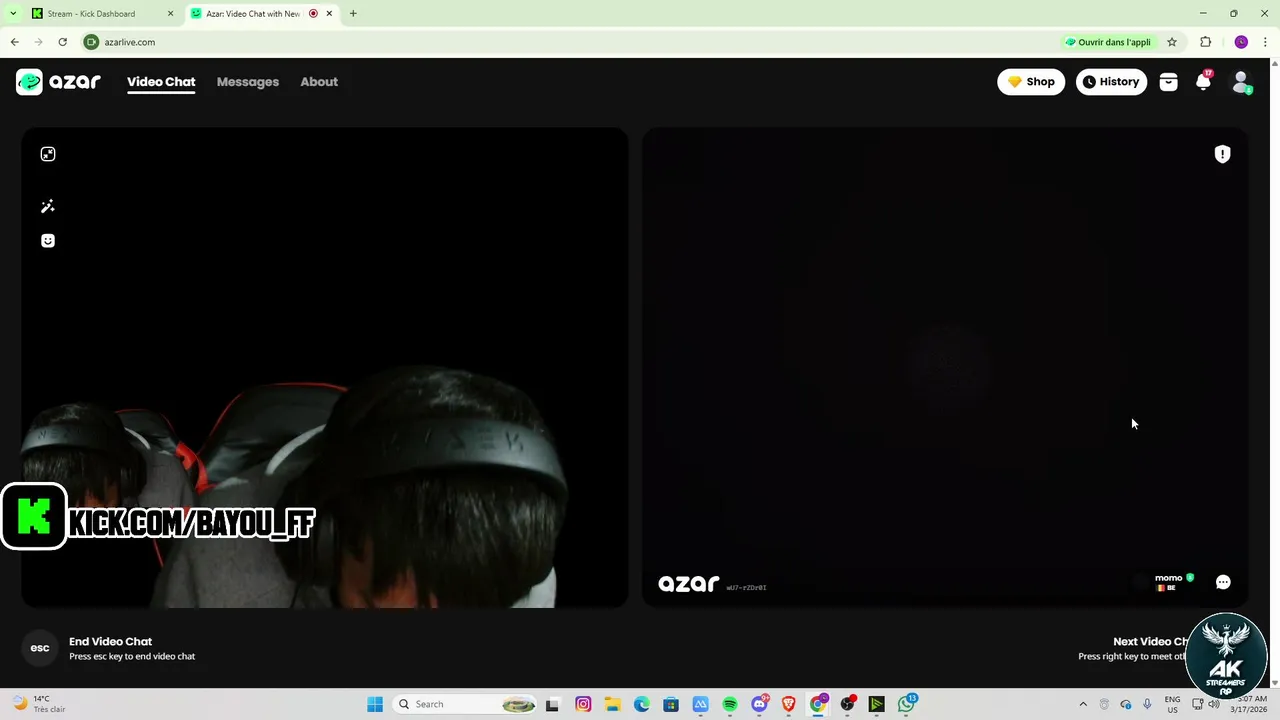Go to the Messages tab

(x=248, y=82)
